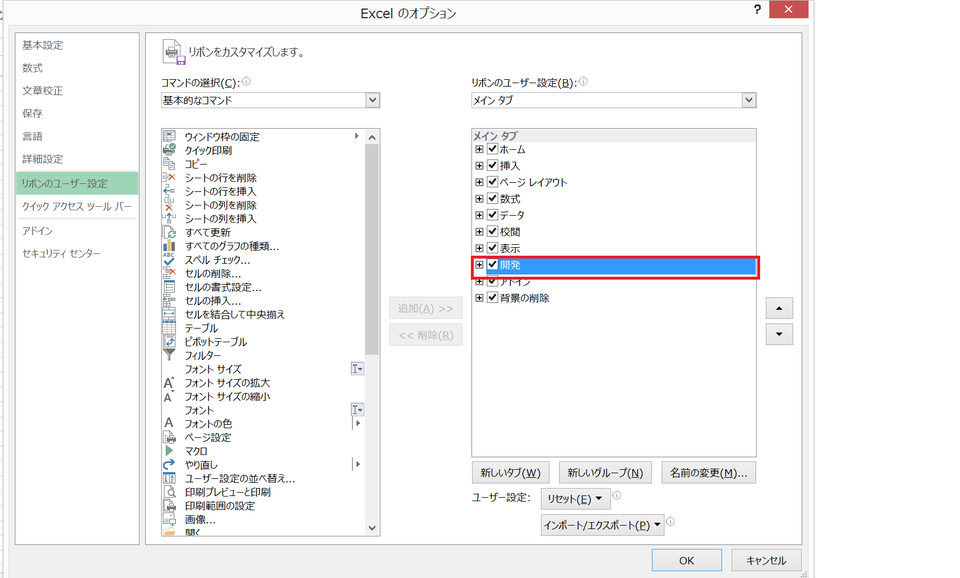
Task: Click the ユーザー設定の並べ替え icon
Action: 169,478
